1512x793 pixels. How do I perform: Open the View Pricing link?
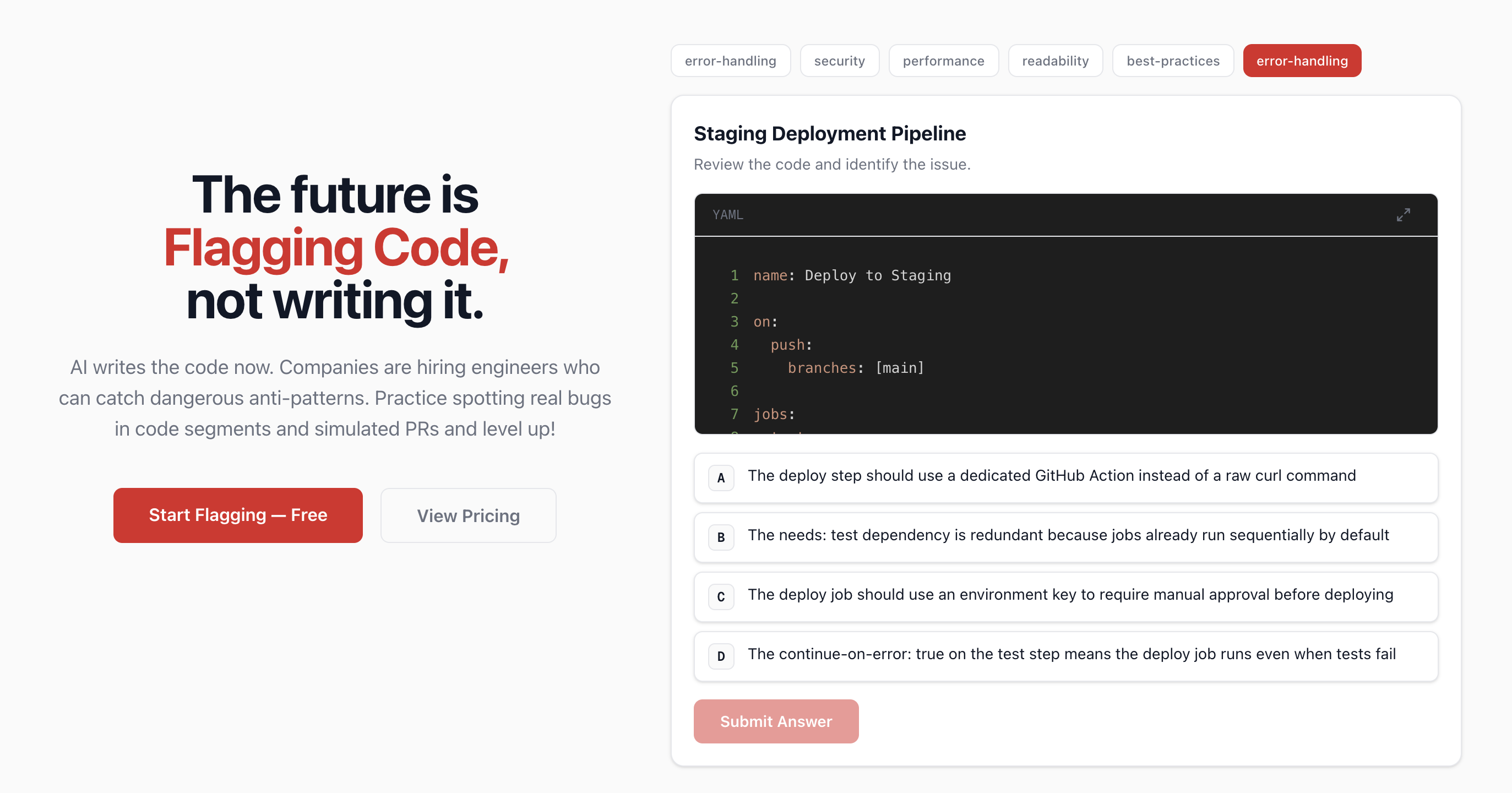468,515
